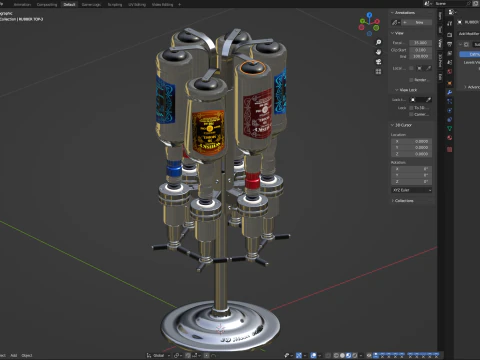Screen dimensions: 480x360
Task: Open the Object Constraints properties tab
Action: coord(450,120)
